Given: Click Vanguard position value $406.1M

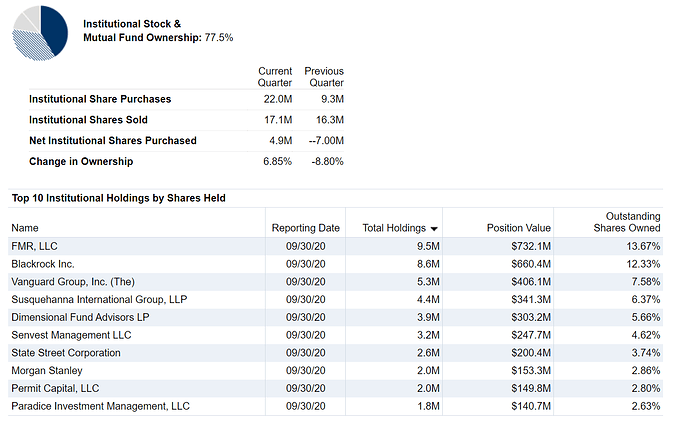Looking at the screenshot, I should point(531,282).
